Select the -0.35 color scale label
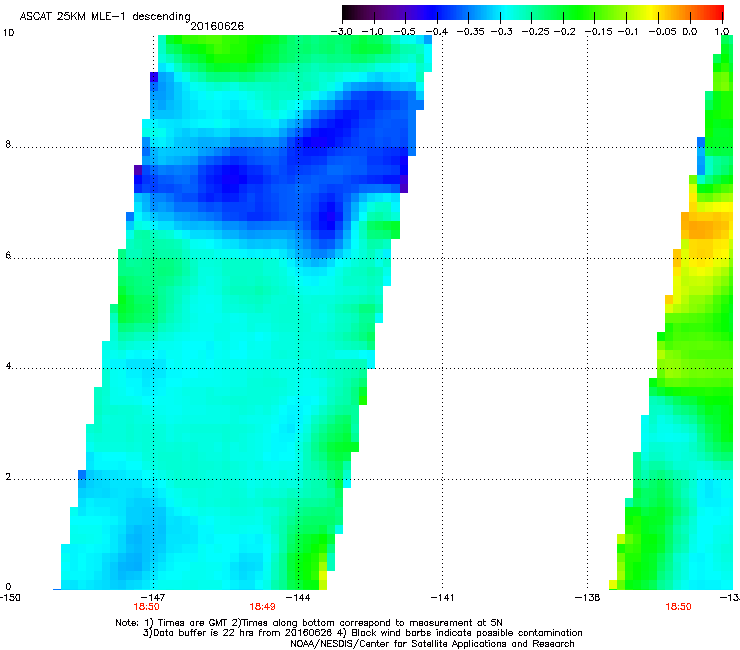 point(471,32)
